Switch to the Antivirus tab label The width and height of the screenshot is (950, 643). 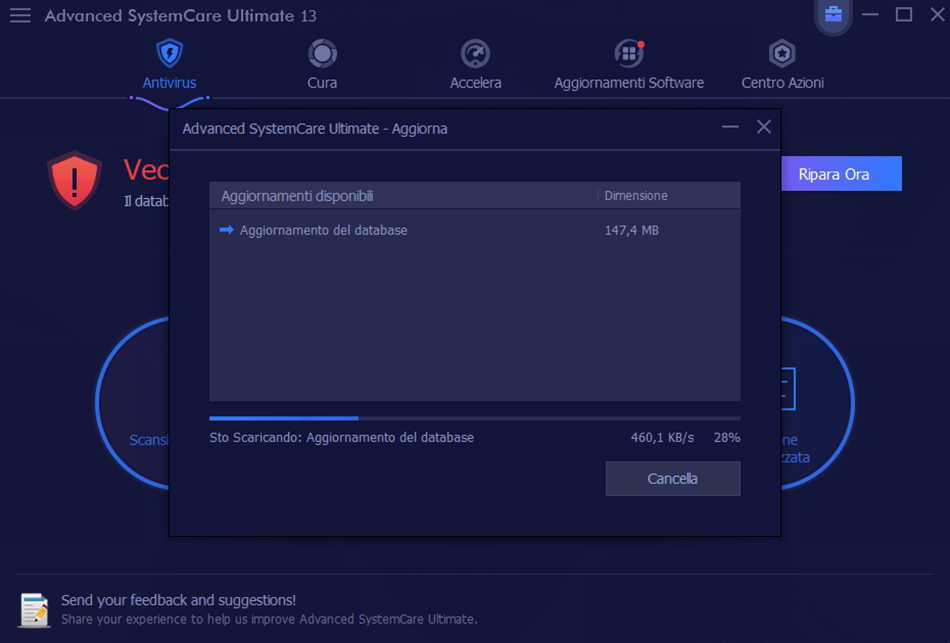coord(170,83)
